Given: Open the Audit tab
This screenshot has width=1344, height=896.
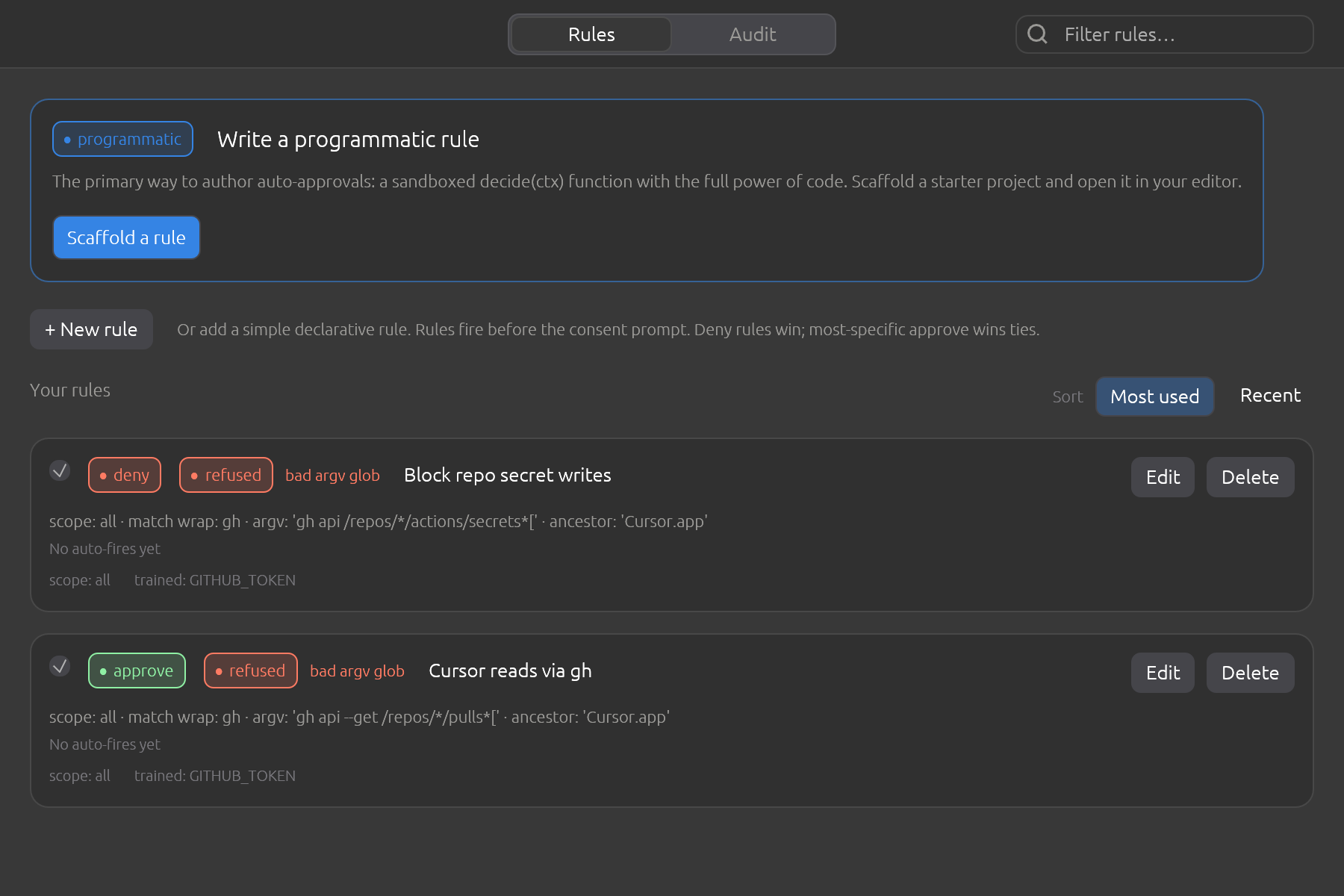Looking at the screenshot, I should point(753,34).
